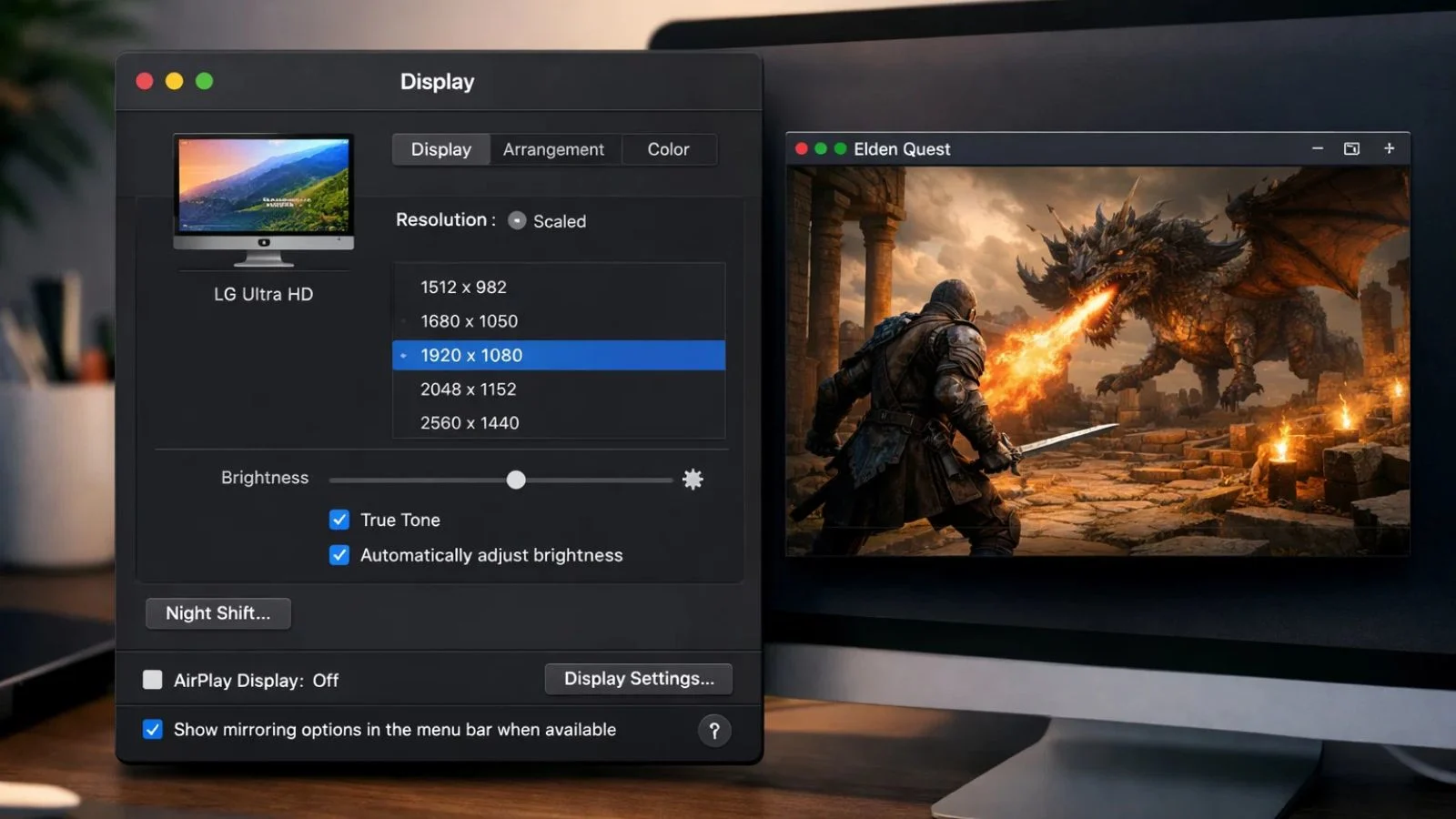1456x819 pixels.
Task: Click the Brightness slider handle
Action: coord(516,480)
